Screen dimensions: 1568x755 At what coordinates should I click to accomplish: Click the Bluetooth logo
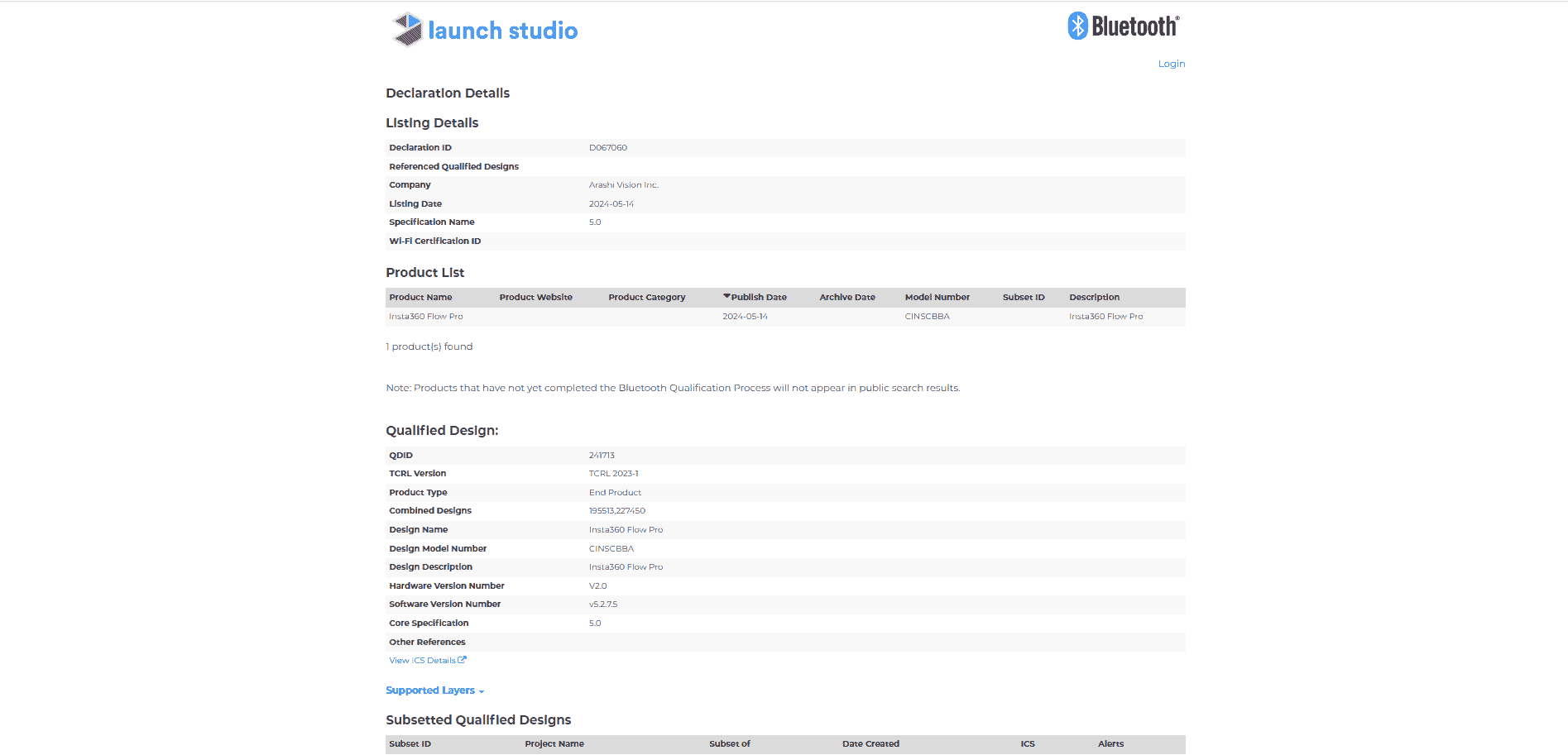click(x=1123, y=26)
